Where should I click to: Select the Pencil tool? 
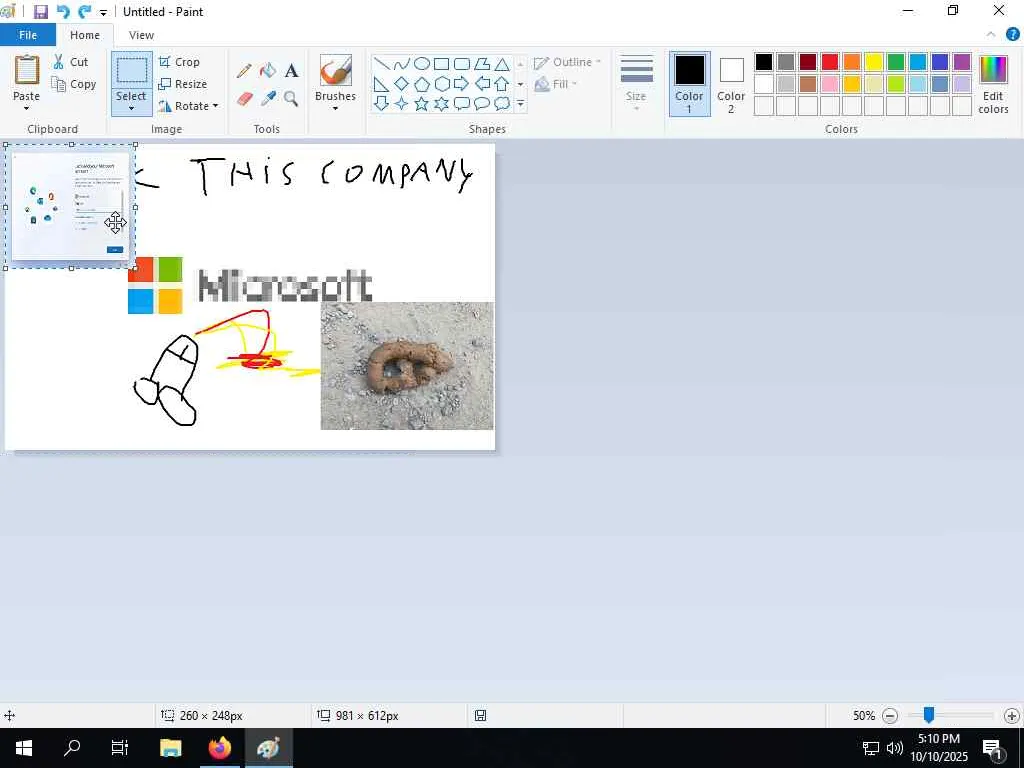pyautogui.click(x=244, y=71)
